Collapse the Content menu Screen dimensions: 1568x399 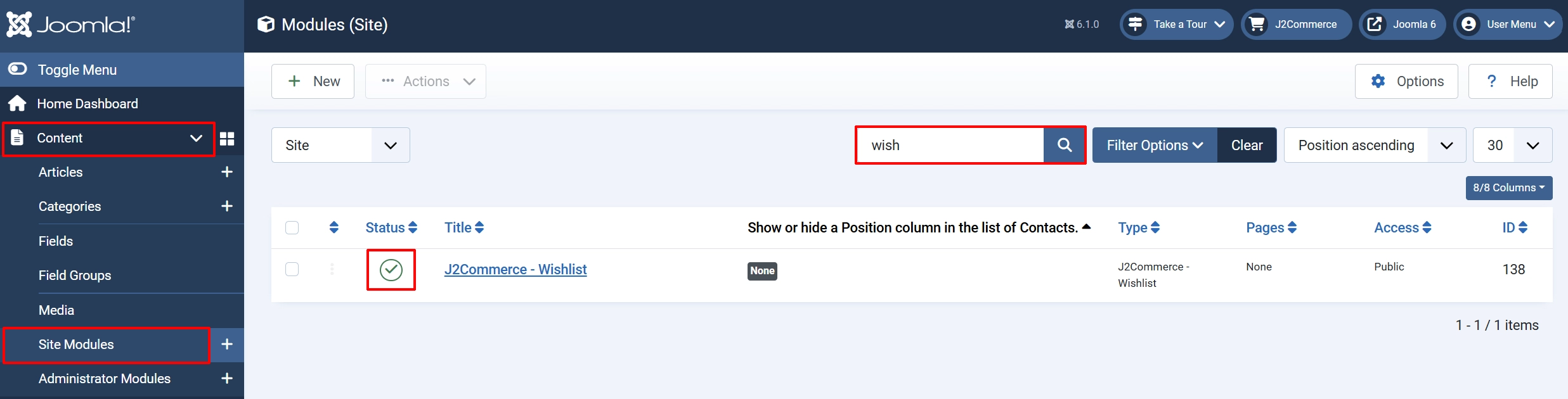point(109,138)
